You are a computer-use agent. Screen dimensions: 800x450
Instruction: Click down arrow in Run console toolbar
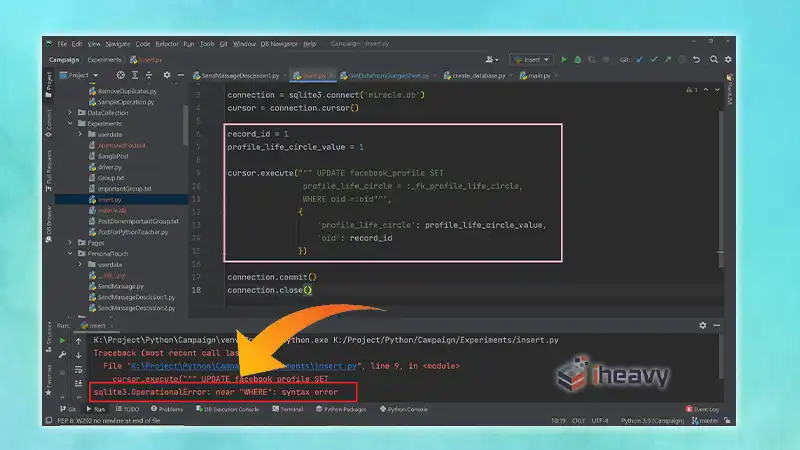click(79, 355)
